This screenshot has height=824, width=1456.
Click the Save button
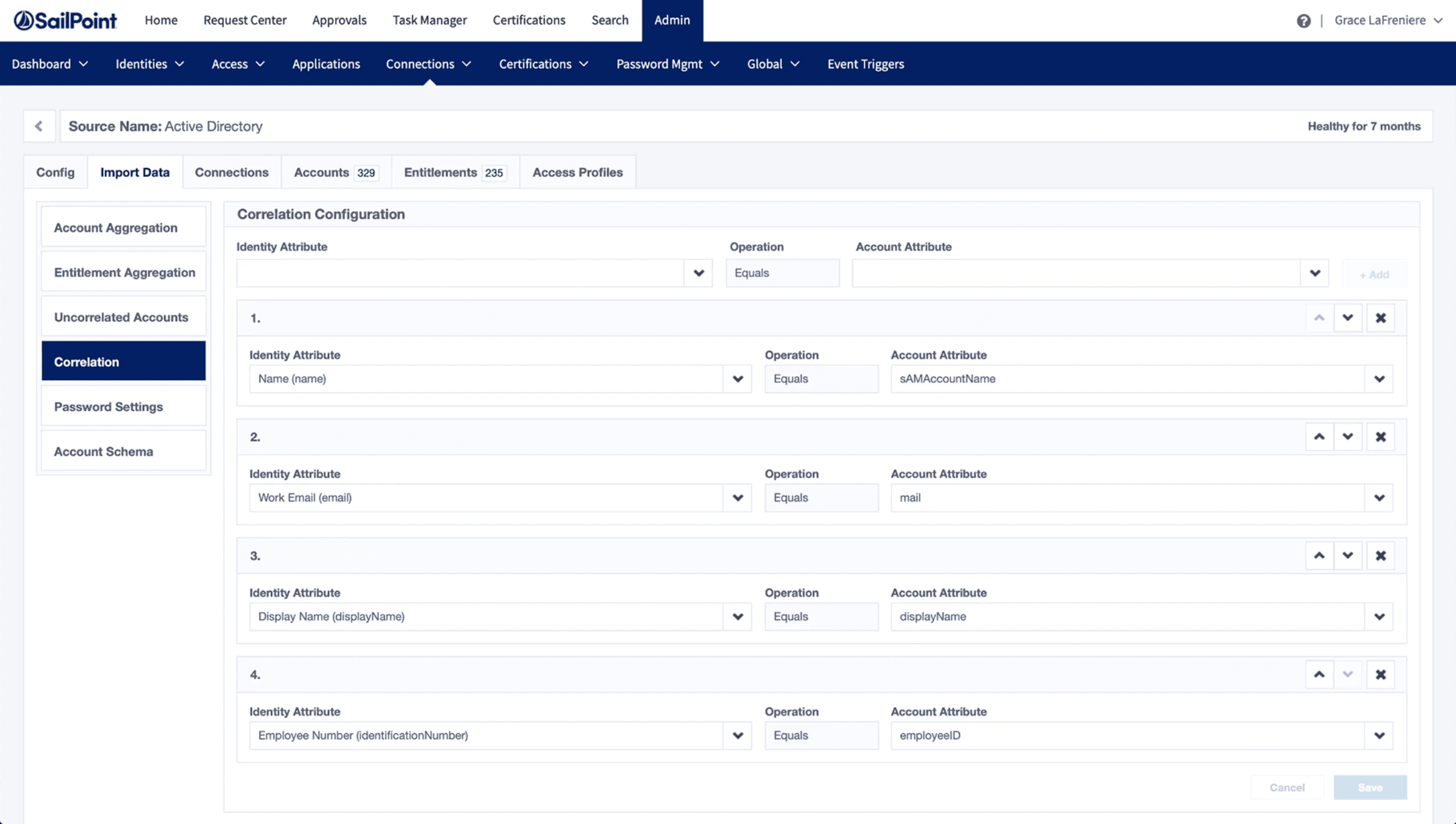pyautogui.click(x=1369, y=788)
